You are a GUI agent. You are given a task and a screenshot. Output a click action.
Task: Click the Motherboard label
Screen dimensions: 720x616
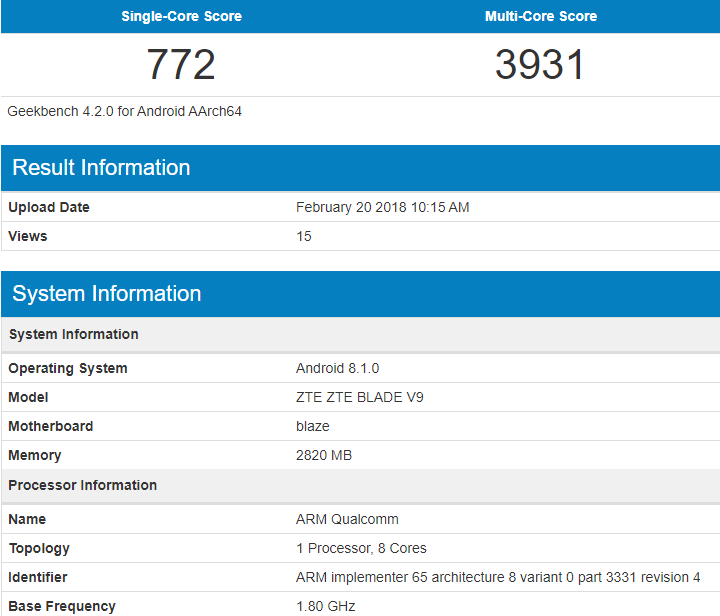point(51,426)
